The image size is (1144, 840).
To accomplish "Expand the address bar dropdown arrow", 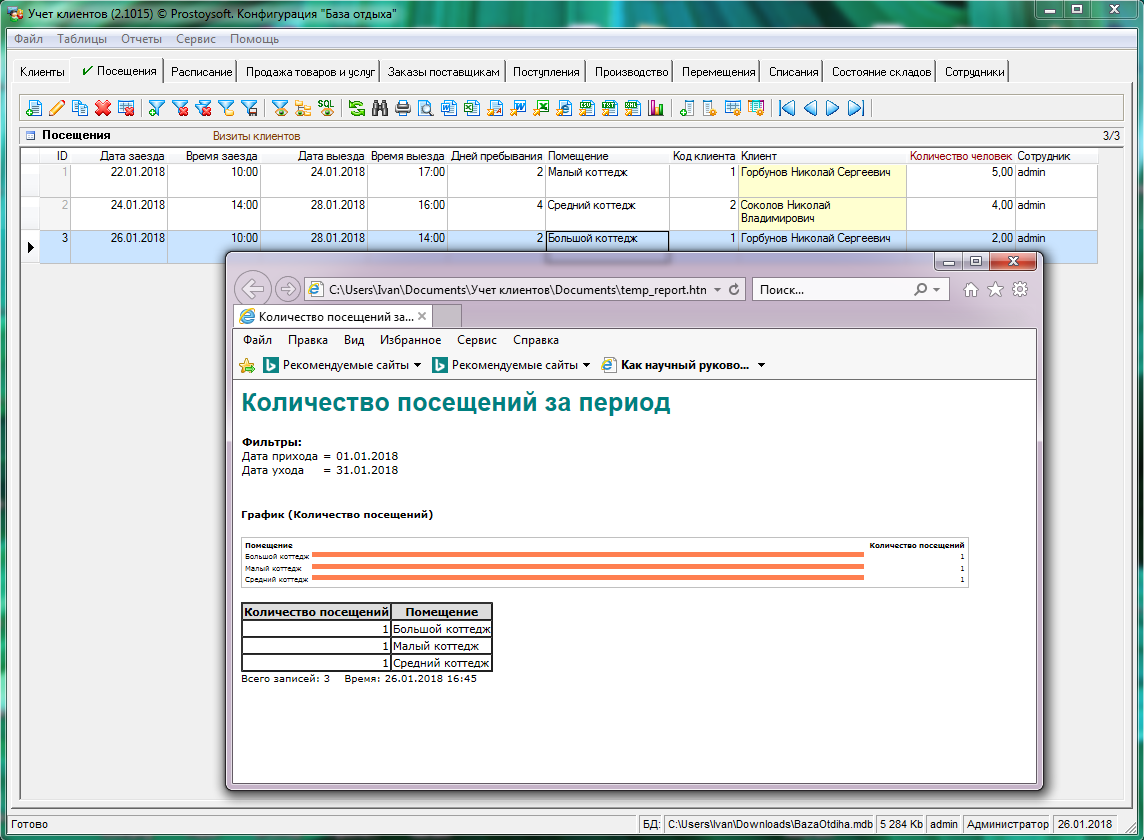I will click(x=718, y=289).
